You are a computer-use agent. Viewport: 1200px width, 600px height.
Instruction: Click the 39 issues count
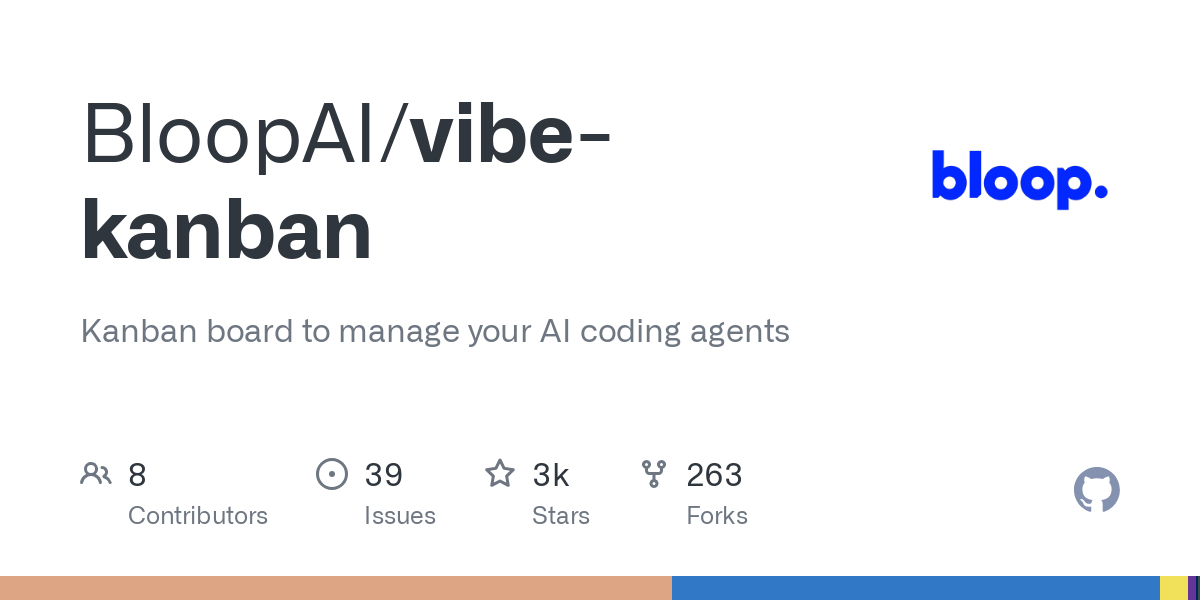383,474
